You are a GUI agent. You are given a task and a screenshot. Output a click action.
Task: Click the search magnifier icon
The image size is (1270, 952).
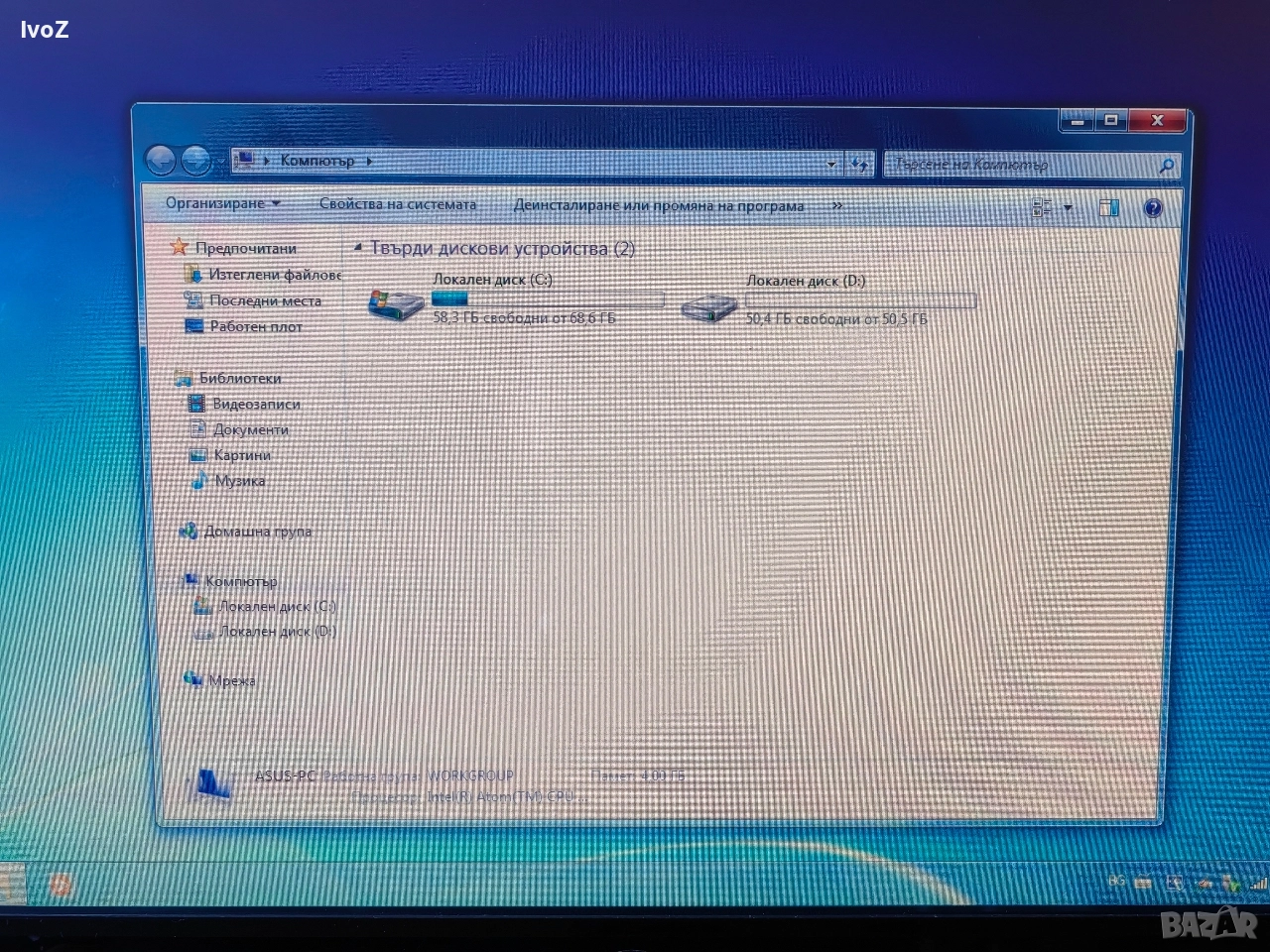tap(1166, 166)
